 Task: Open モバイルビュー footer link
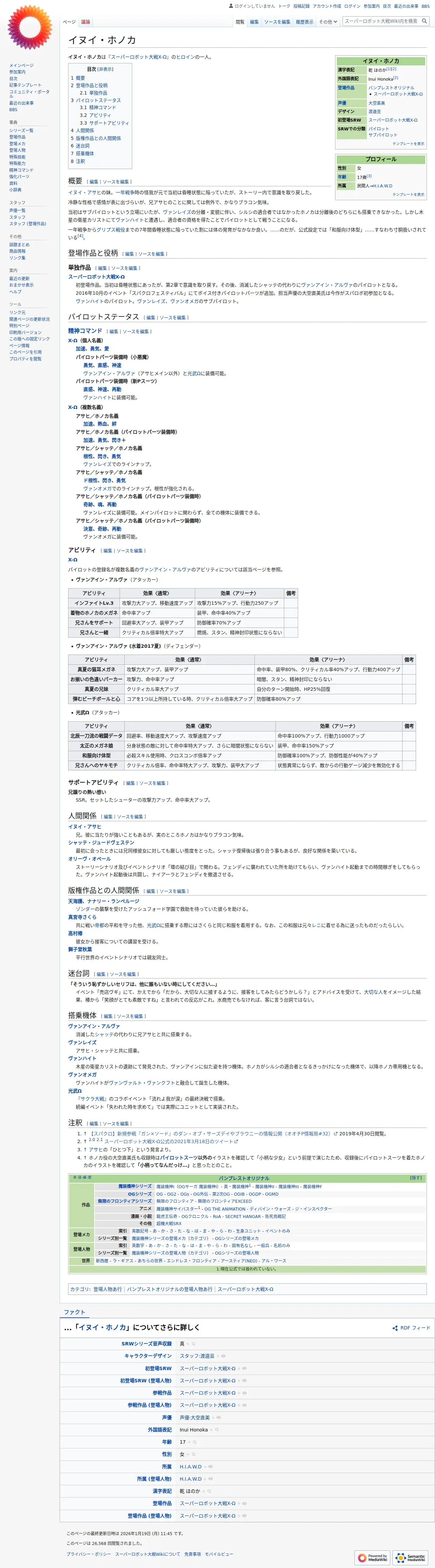click(219, 1554)
